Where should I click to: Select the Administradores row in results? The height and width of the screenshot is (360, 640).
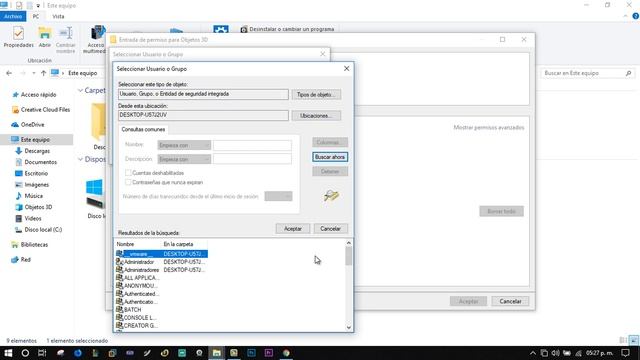(x=162, y=270)
